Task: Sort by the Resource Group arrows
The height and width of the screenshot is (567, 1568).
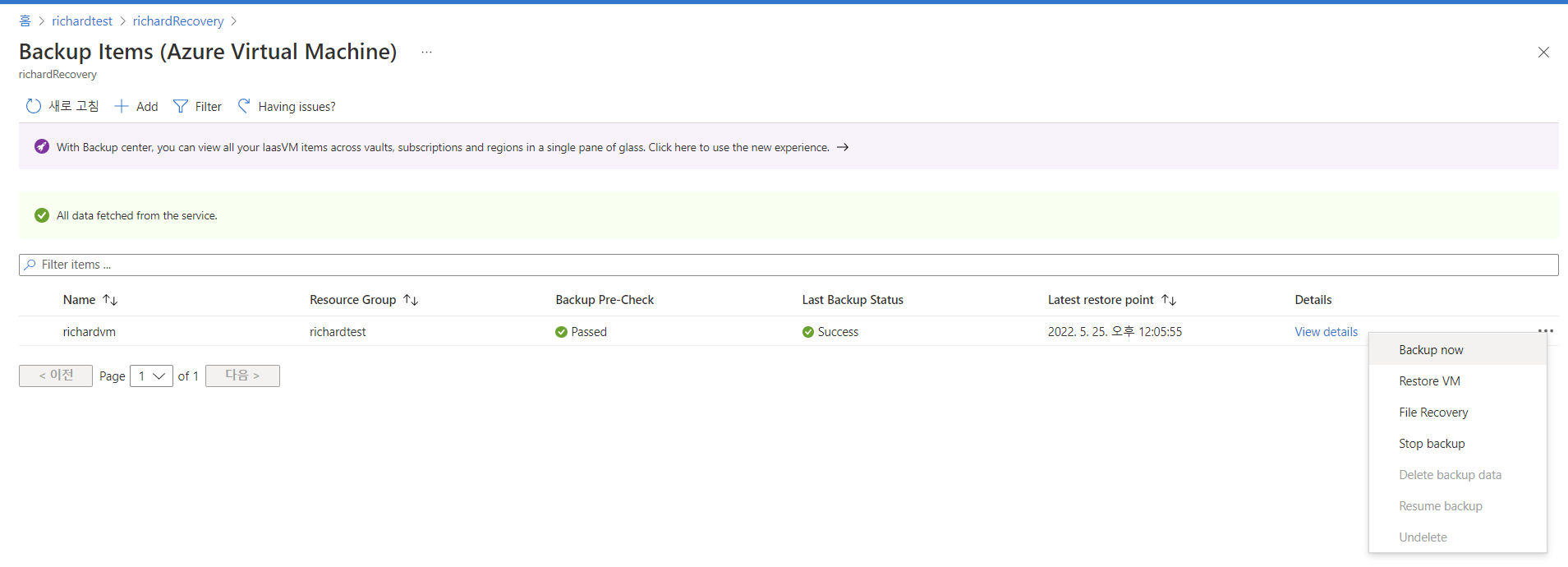Action: click(x=411, y=300)
